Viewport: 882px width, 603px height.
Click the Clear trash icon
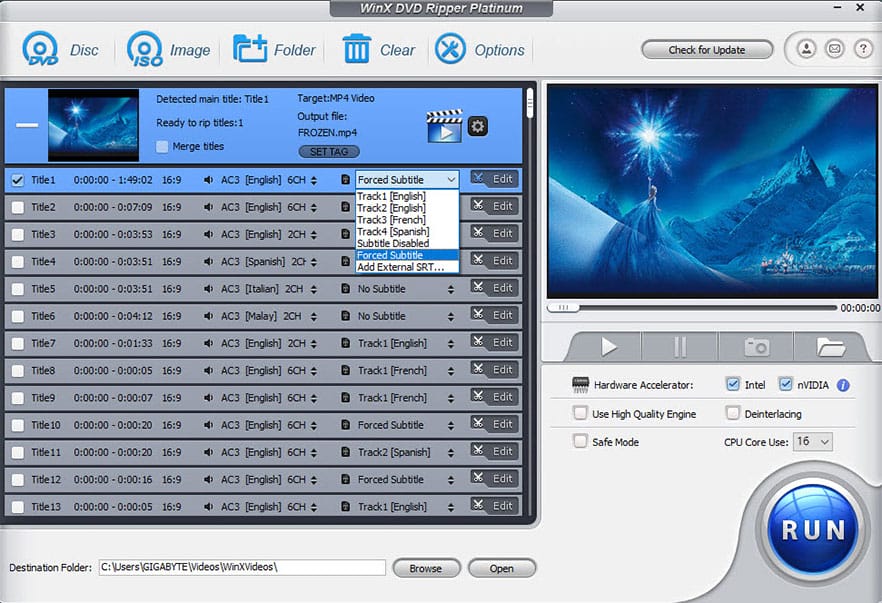pos(356,49)
